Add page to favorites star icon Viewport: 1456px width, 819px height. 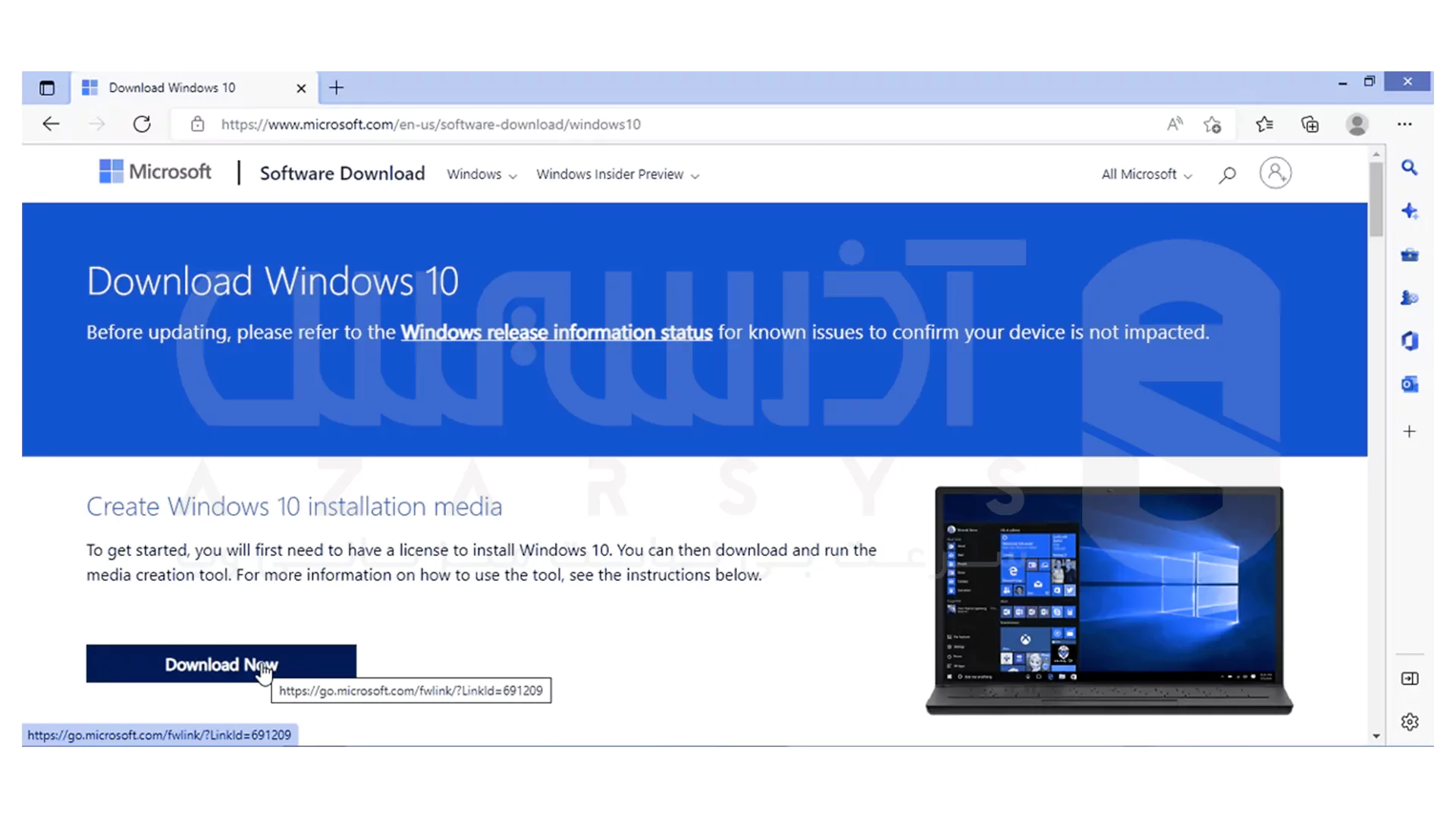pyautogui.click(x=1213, y=124)
